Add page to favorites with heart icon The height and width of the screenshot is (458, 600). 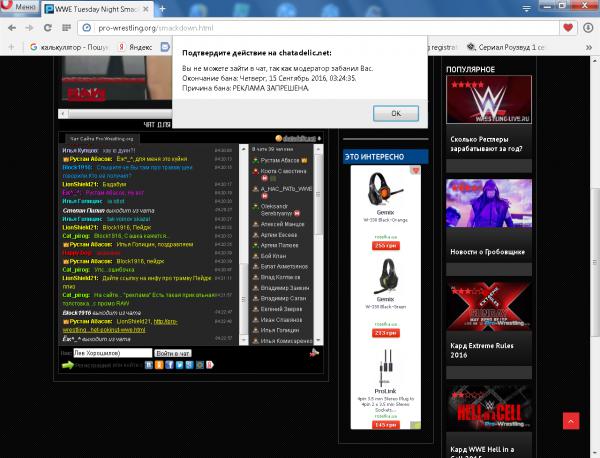coord(568,27)
